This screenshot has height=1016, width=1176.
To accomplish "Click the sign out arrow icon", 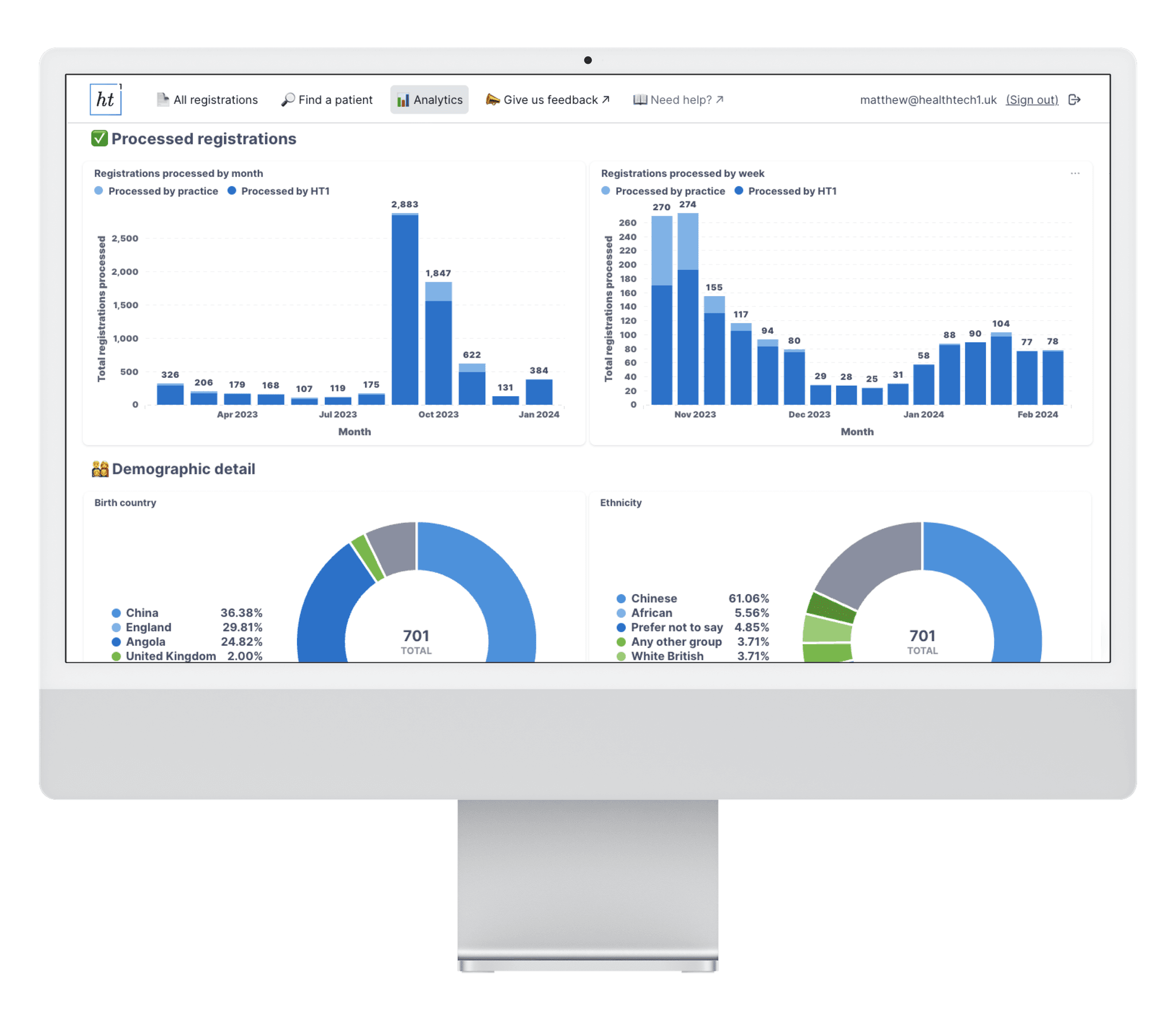I will tap(1074, 100).
